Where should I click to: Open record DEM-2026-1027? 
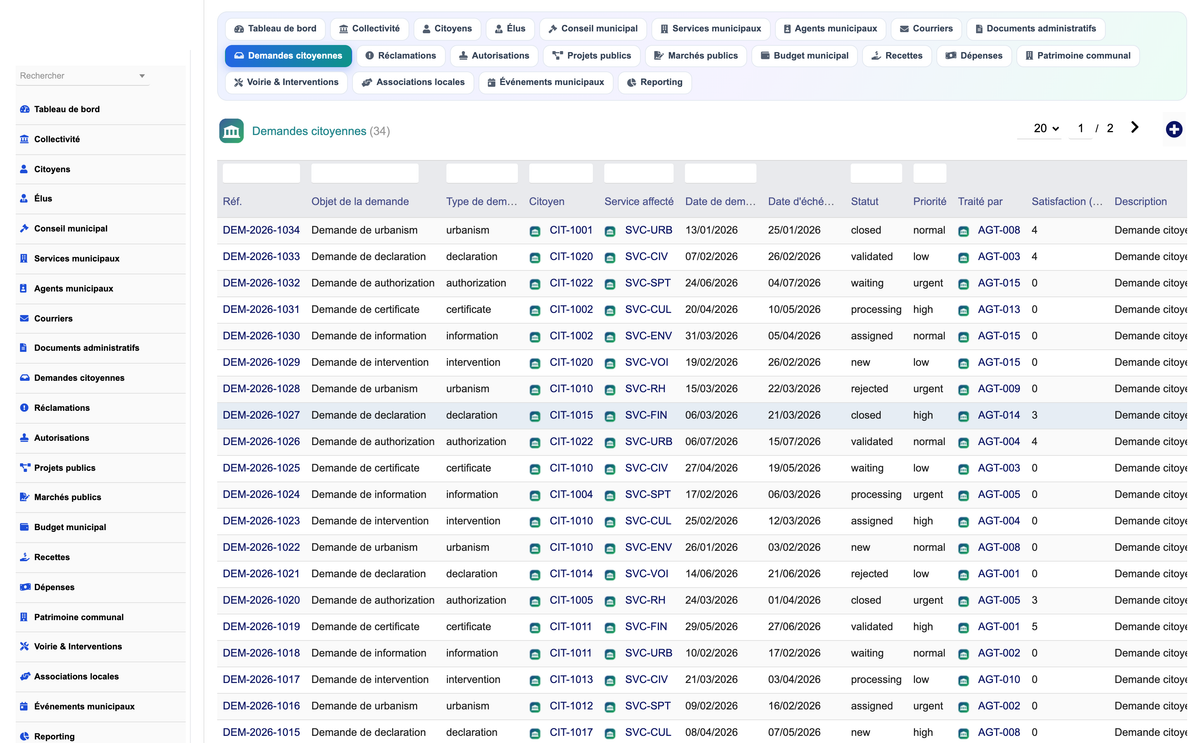coord(261,415)
